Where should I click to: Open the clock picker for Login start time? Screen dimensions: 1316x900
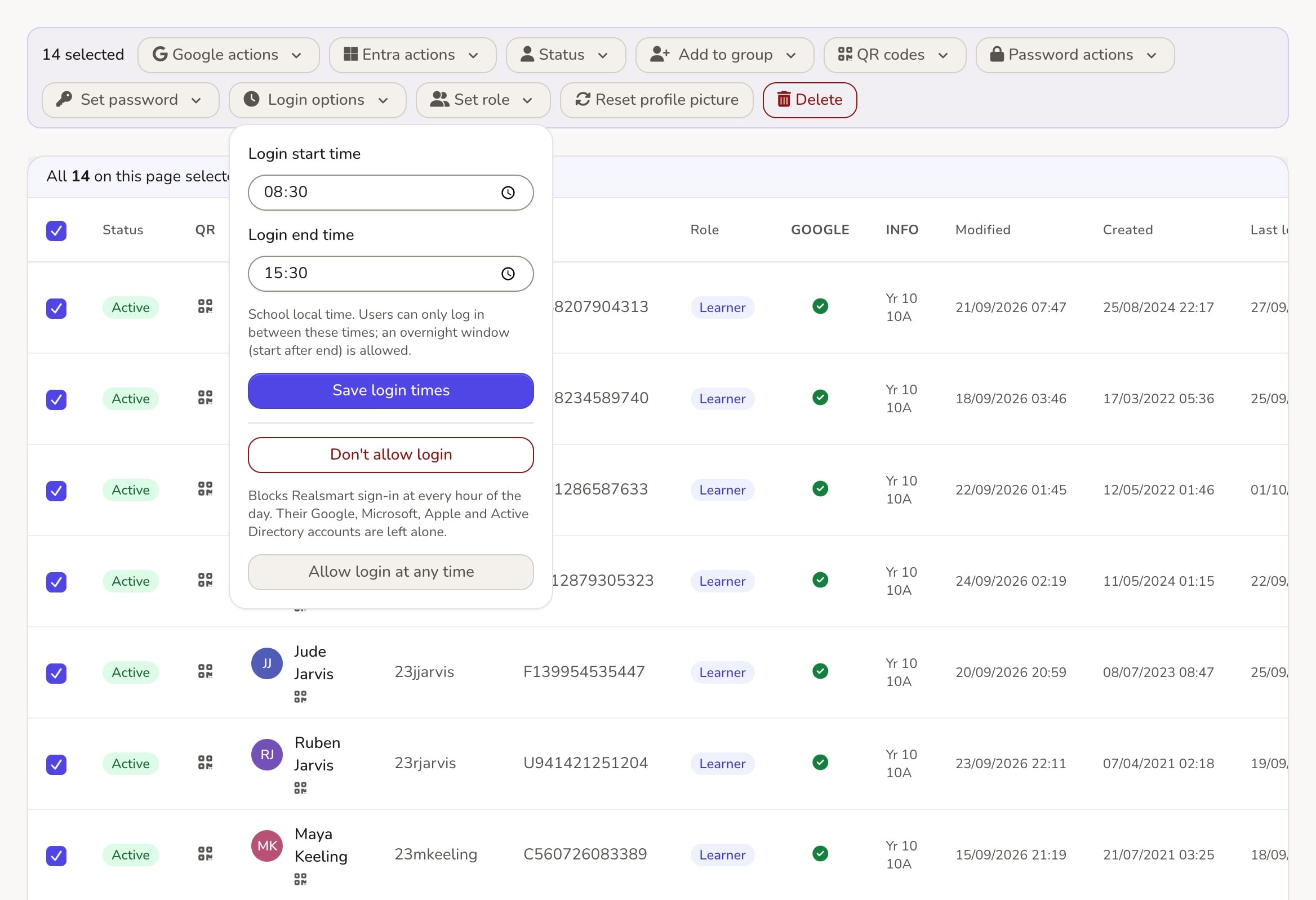point(508,193)
